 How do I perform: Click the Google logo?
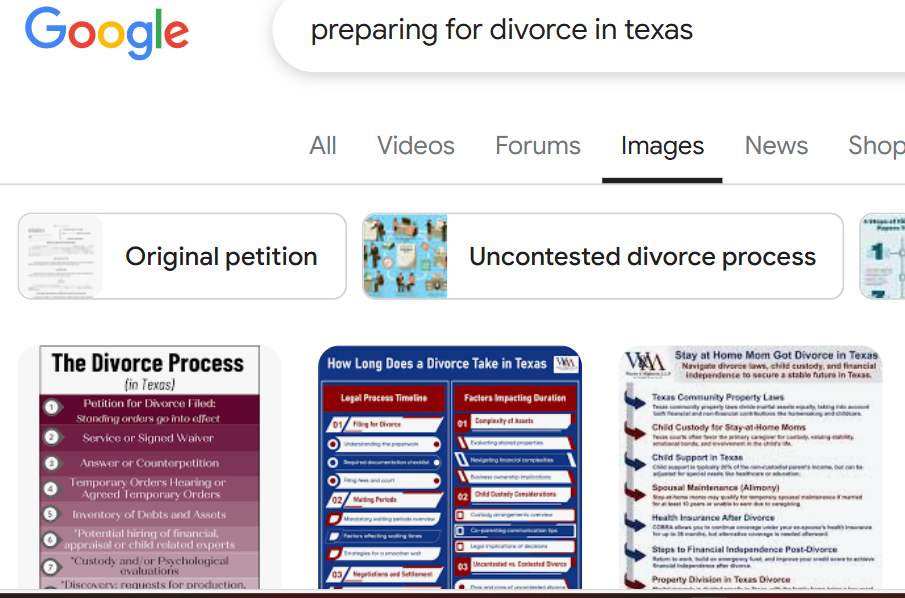[x=107, y=33]
